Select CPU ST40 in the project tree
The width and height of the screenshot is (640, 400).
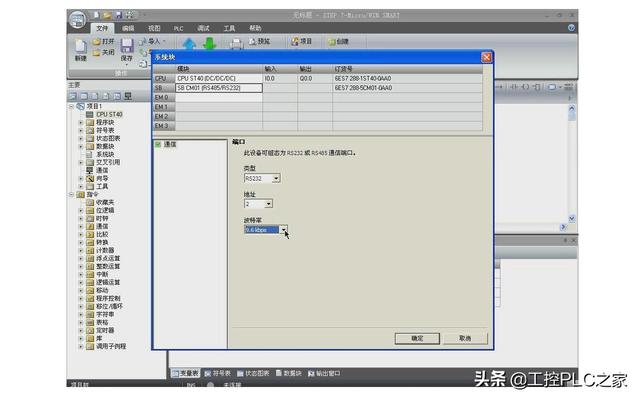(109, 115)
